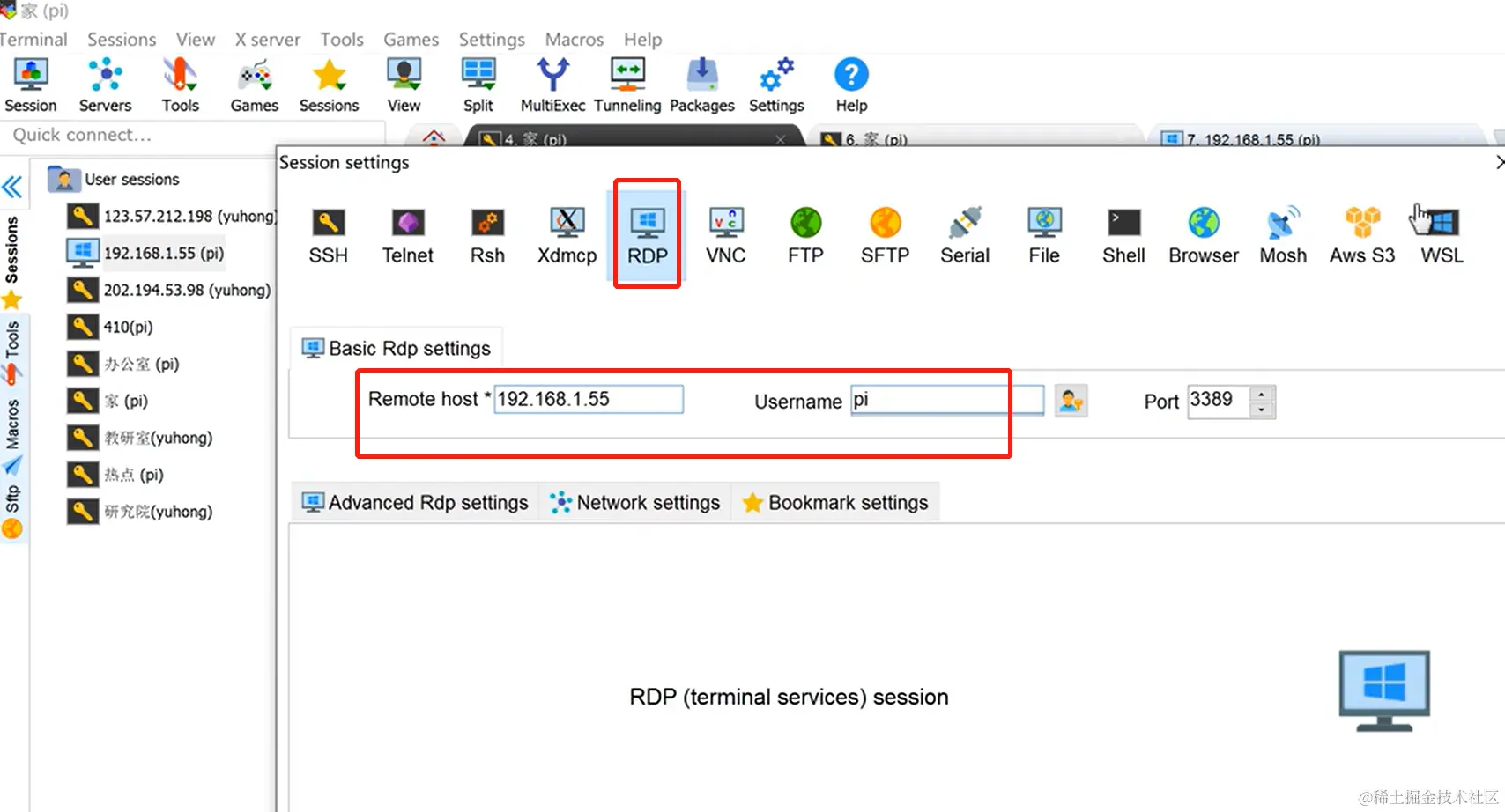Click the Username input field

[947, 400]
